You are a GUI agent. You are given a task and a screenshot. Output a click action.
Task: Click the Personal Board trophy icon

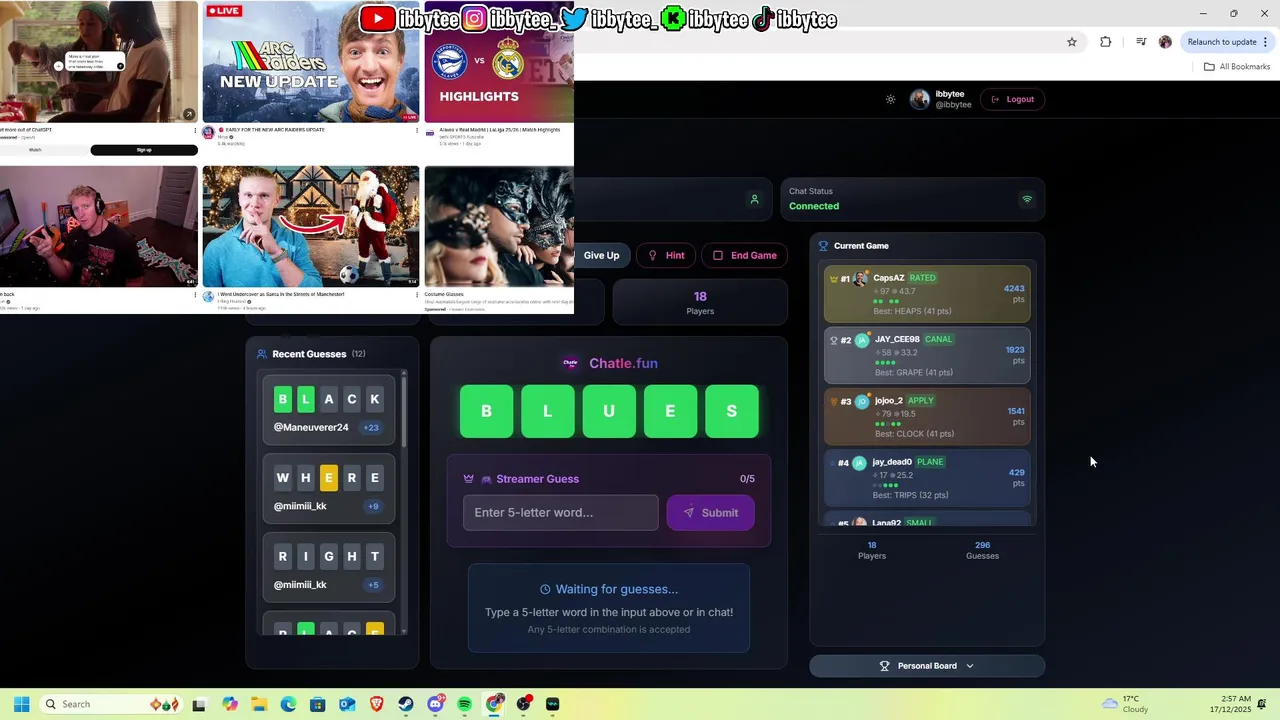click(884, 666)
